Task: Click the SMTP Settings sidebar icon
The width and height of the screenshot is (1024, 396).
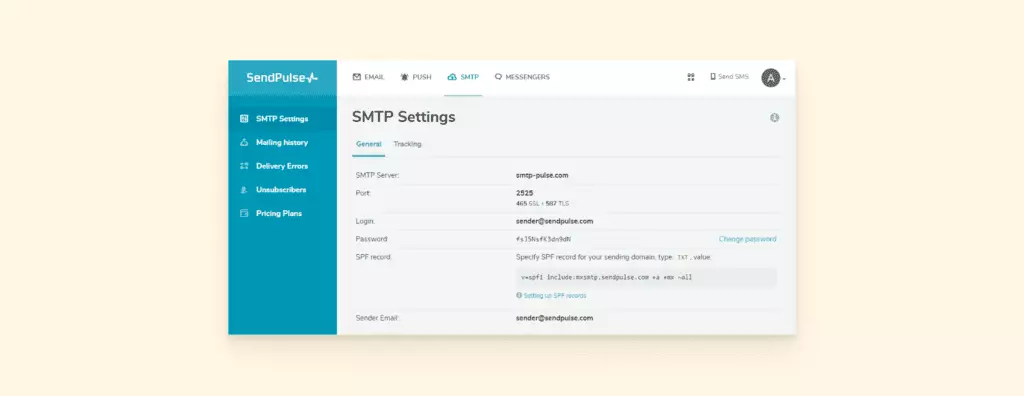Action: [x=244, y=119]
